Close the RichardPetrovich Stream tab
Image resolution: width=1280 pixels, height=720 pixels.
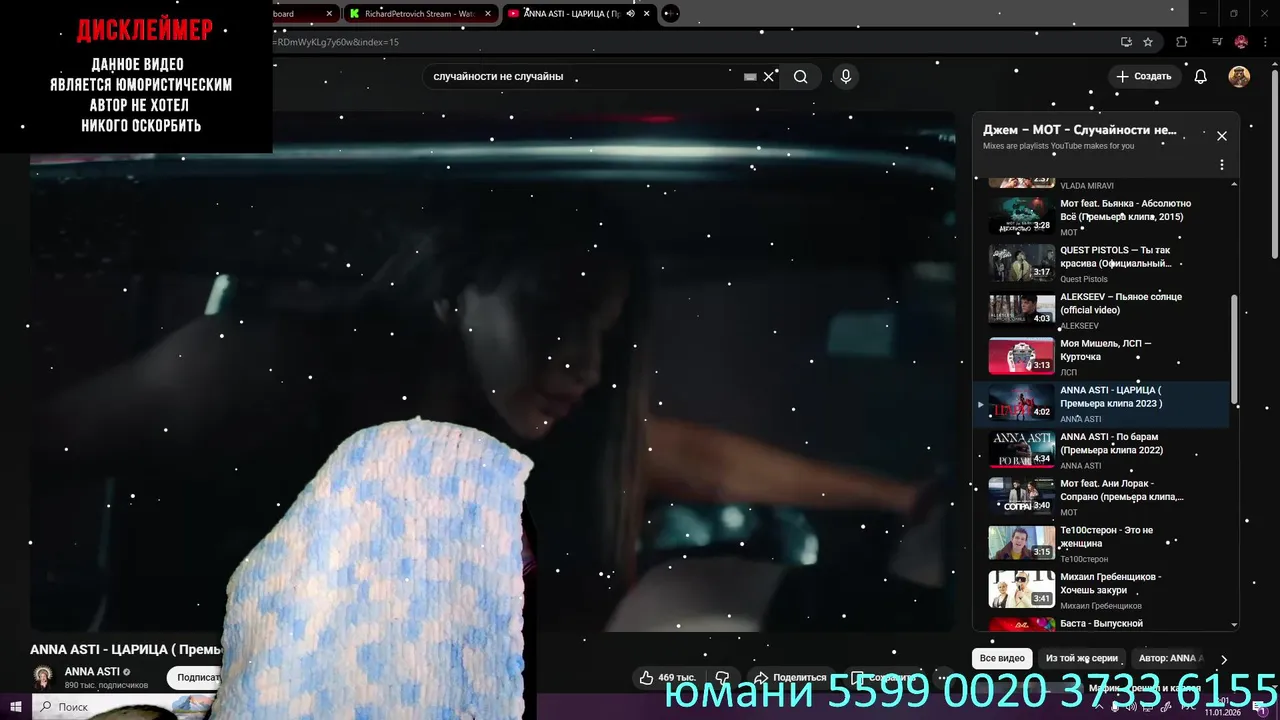coord(488,14)
